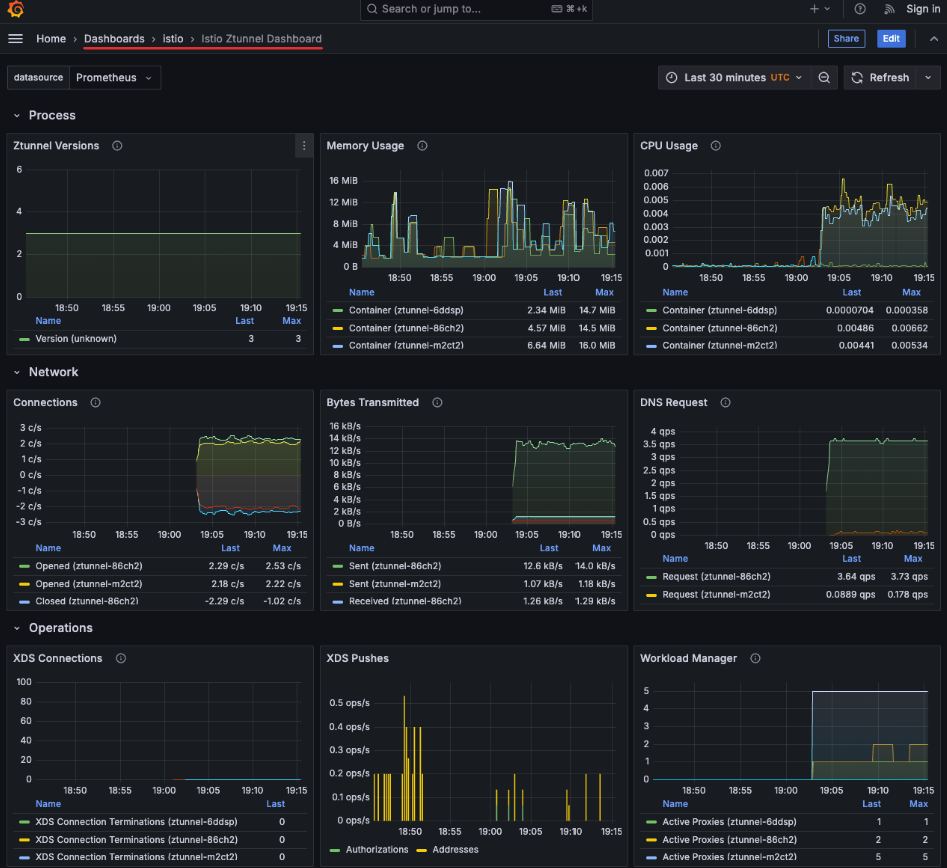Viewport: 947px width, 868px height.
Task: Toggle Container (ztunnel-86ch2) in Memory Usage legend
Action: 406,329
